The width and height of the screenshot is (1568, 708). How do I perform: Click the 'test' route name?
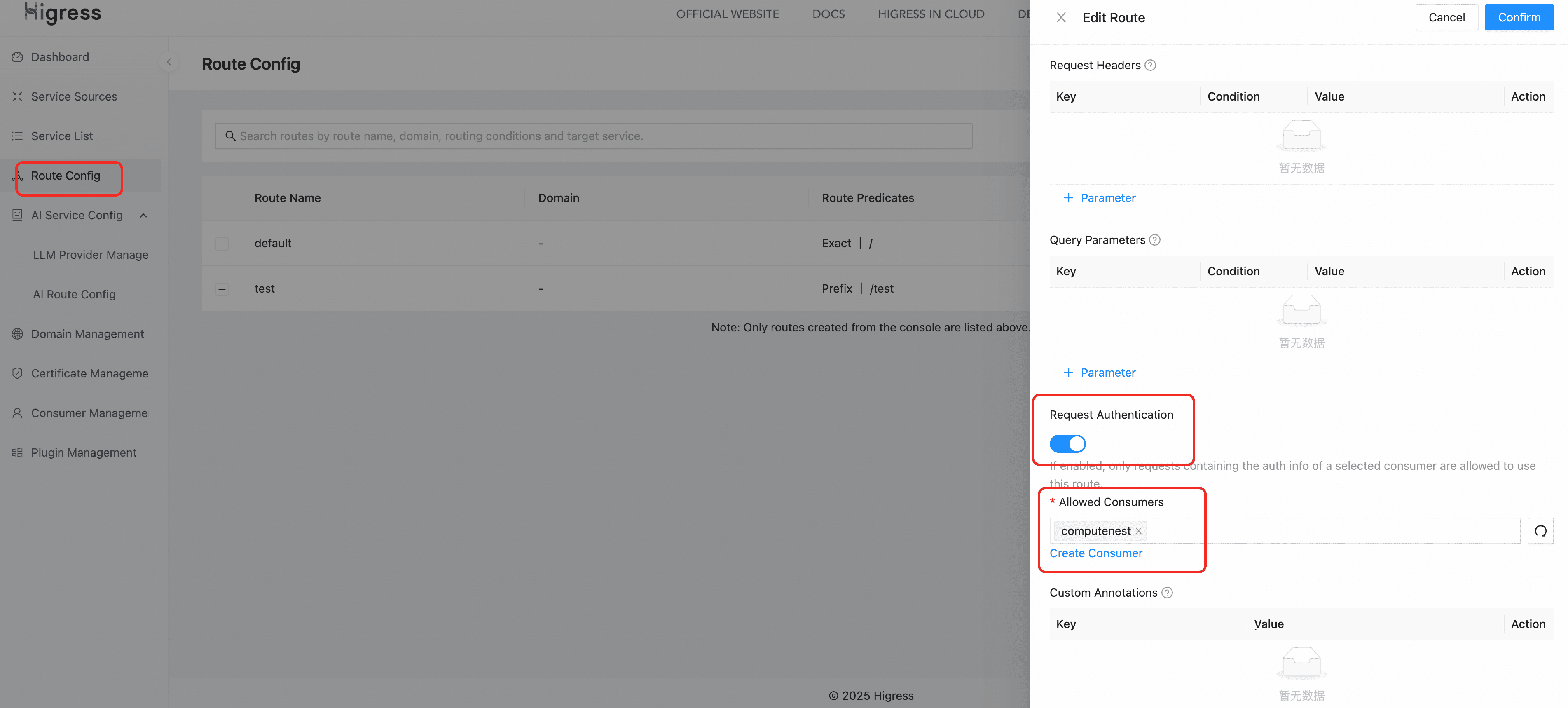click(264, 289)
